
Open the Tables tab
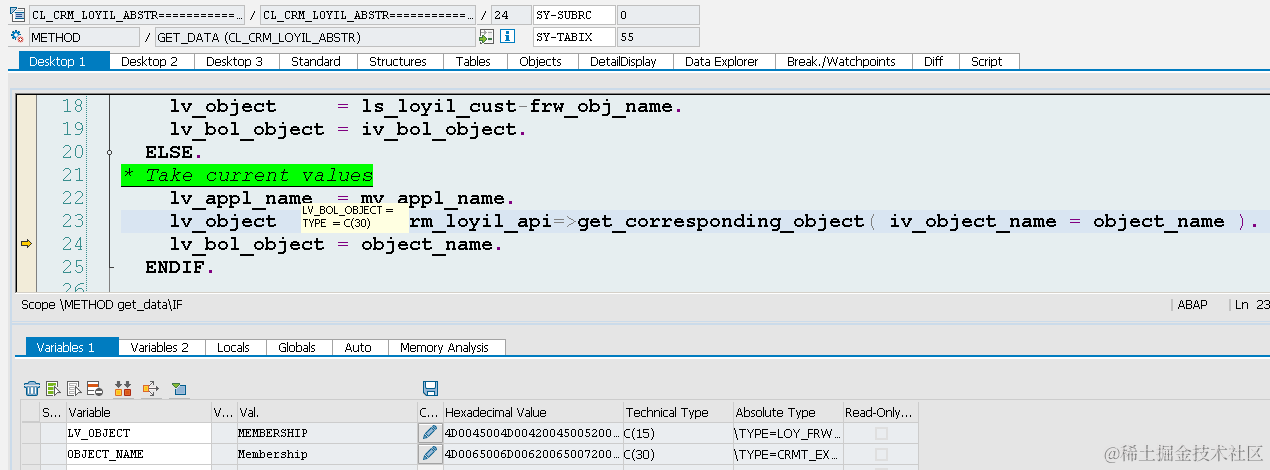[473, 61]
